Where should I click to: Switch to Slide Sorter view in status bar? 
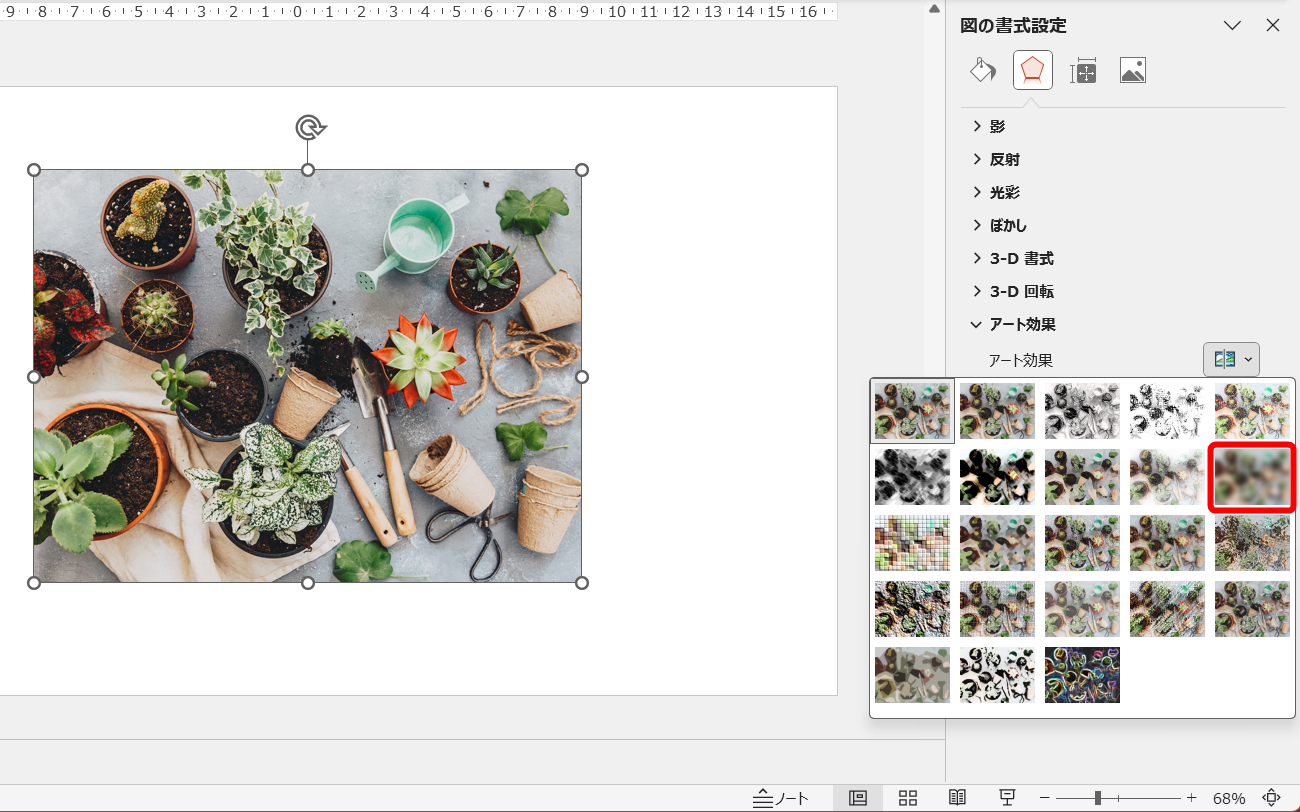pos(908,797)
